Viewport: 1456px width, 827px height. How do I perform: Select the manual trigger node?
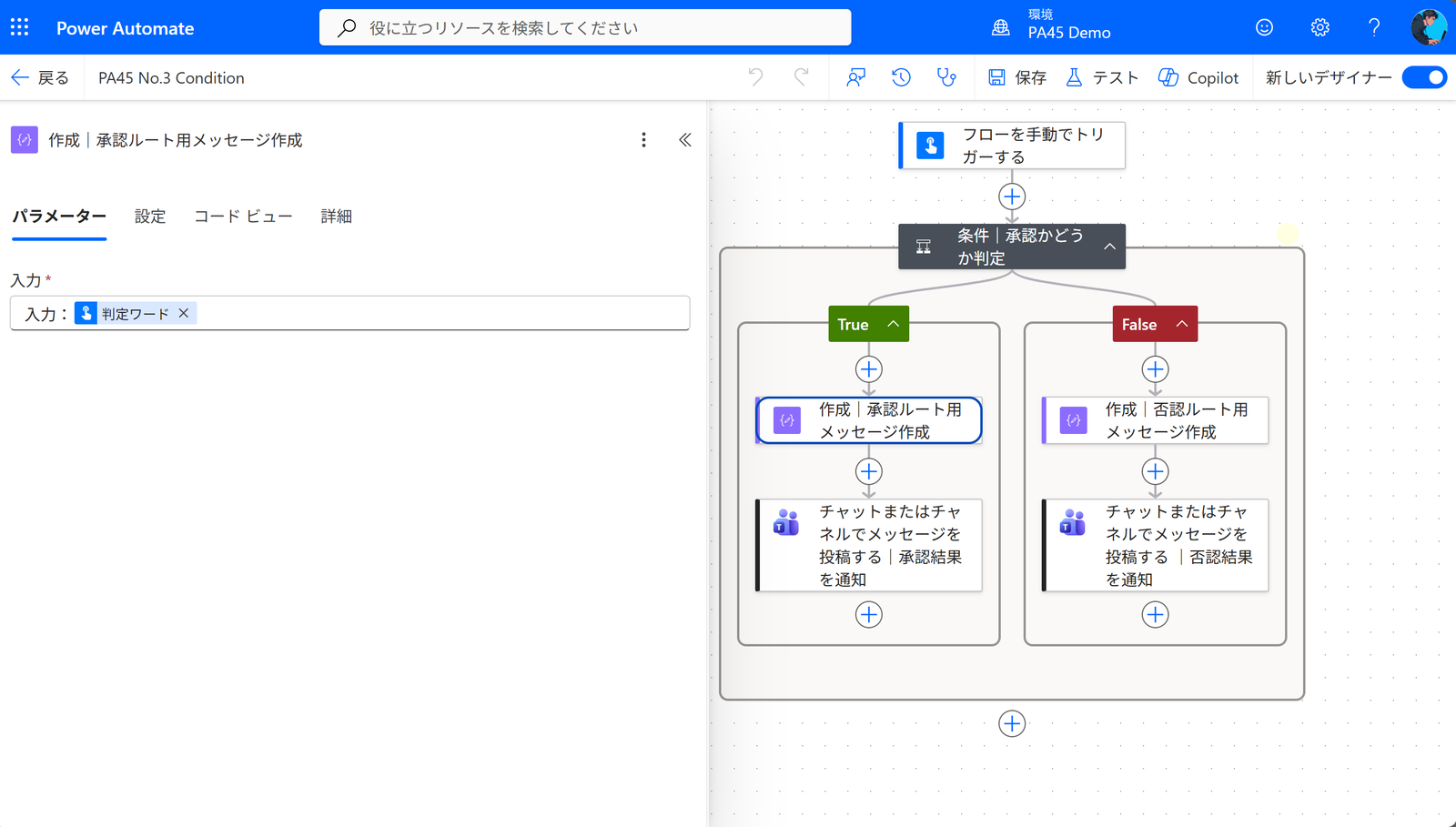(x=1012, y=146)
